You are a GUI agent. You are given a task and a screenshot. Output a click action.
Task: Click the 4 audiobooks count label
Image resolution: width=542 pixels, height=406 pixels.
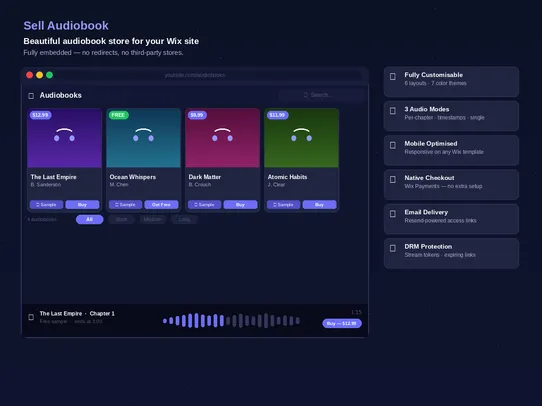click(42, 219)
